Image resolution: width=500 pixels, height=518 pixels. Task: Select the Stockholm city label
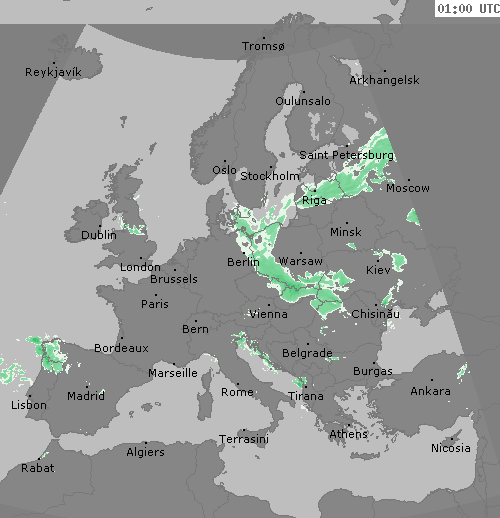270,176
